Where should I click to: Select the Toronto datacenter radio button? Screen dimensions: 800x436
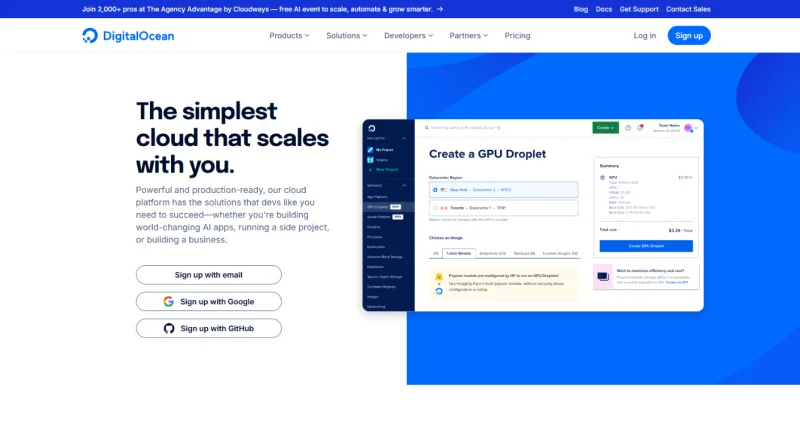pos(435,208)
